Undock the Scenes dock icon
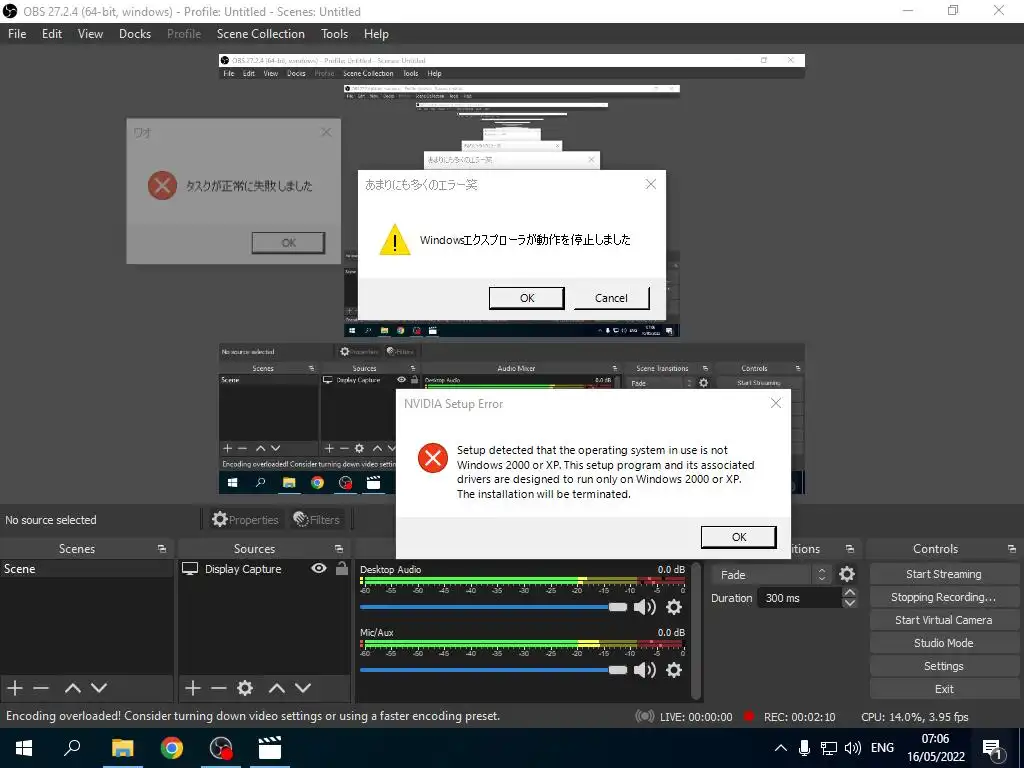1024x768 pixels. point(161,549)
